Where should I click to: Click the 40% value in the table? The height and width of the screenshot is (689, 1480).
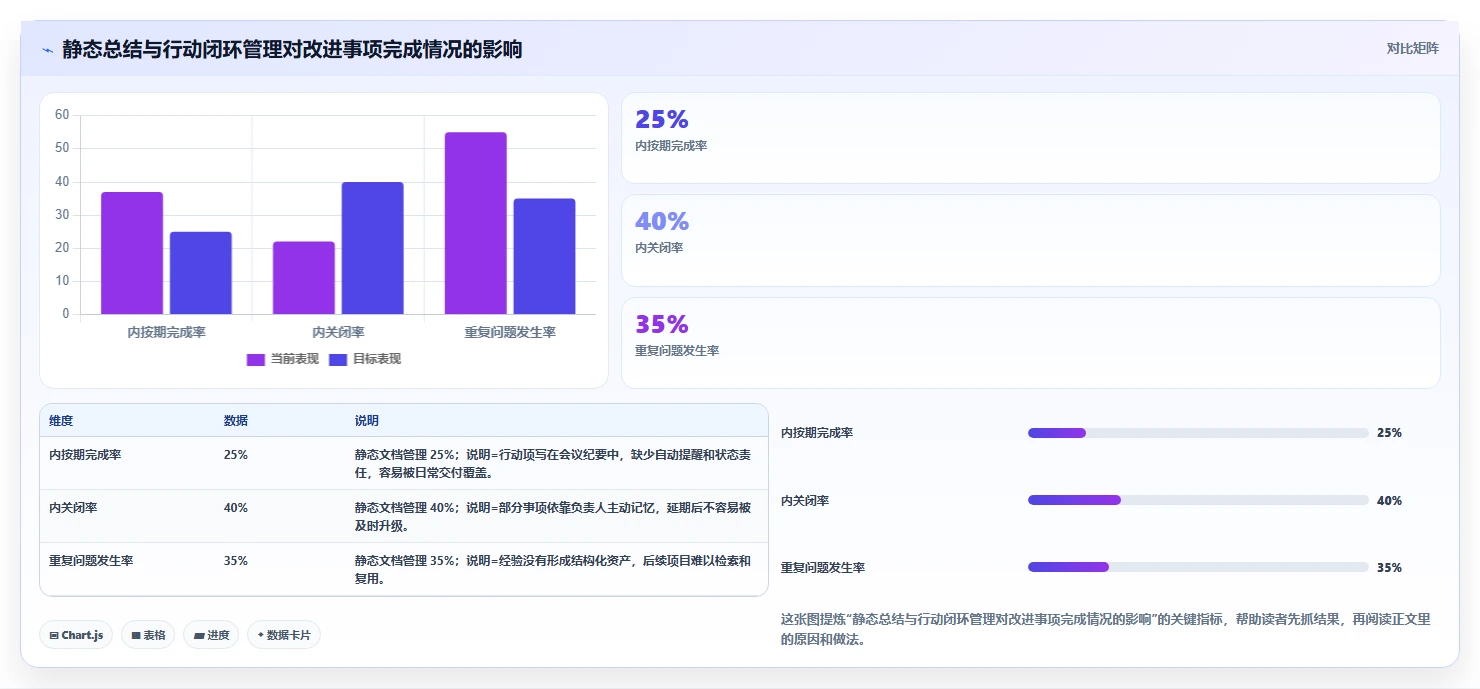[x=236, y=507]
